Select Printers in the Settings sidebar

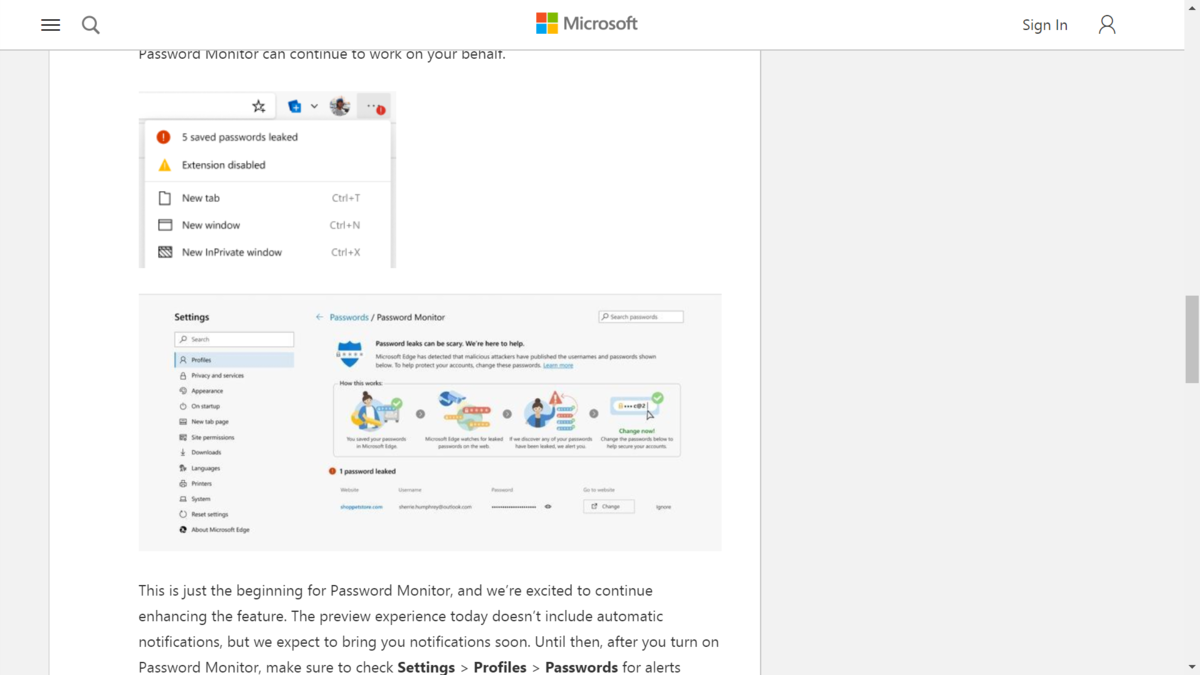coord(201,483)
